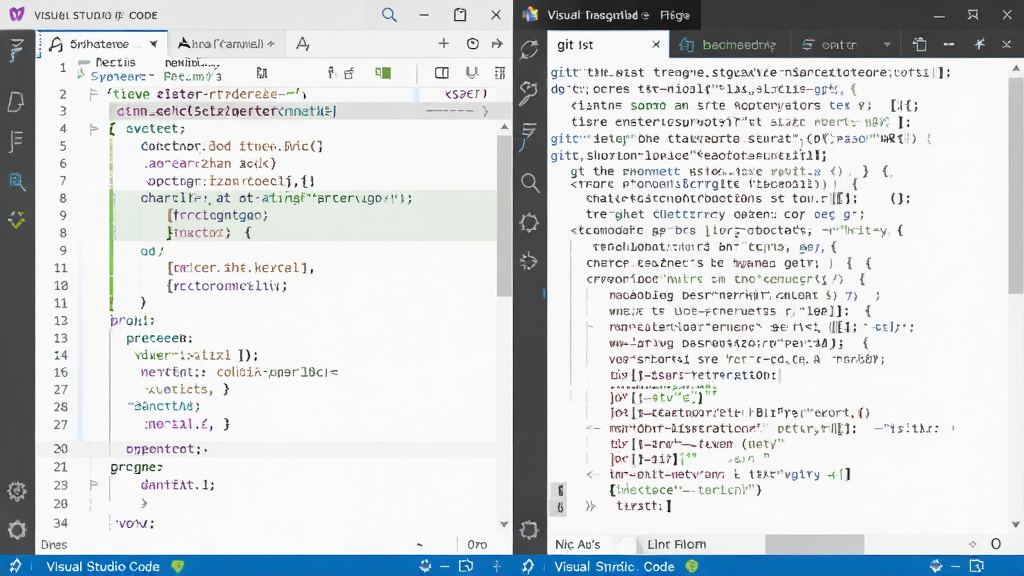Click the split editor icon in left toolbar

click(x=441, y=72)
